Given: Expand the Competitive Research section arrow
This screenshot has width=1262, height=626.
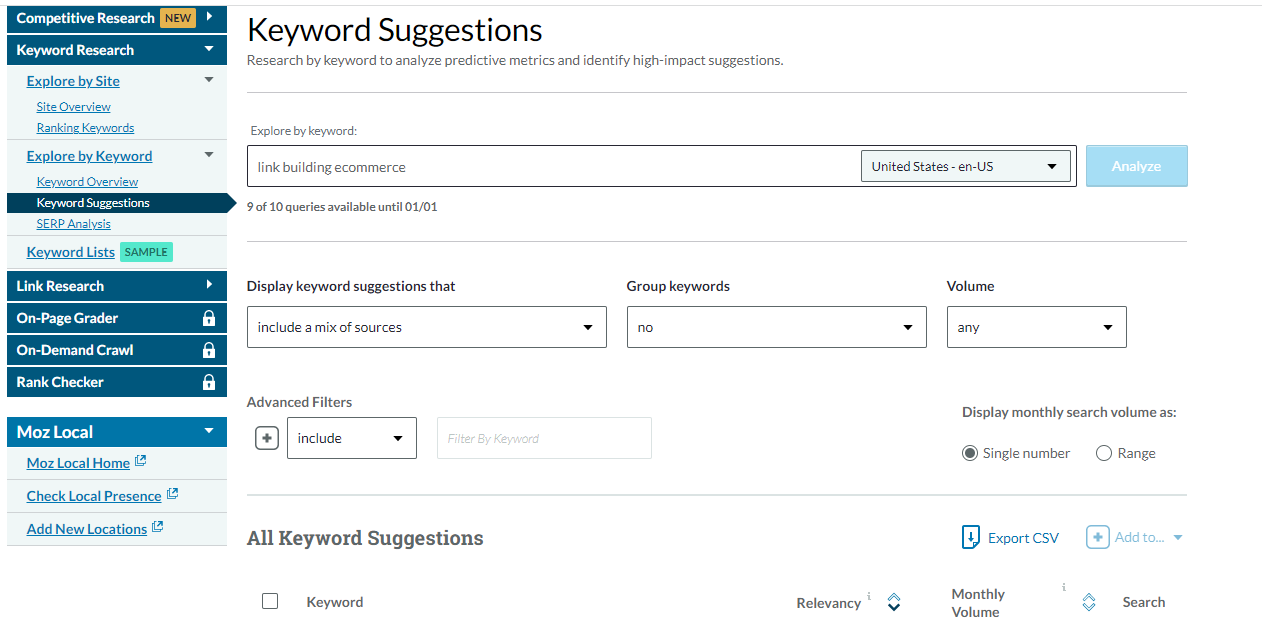Looking at the screenshot, I should tap(209, 17).
